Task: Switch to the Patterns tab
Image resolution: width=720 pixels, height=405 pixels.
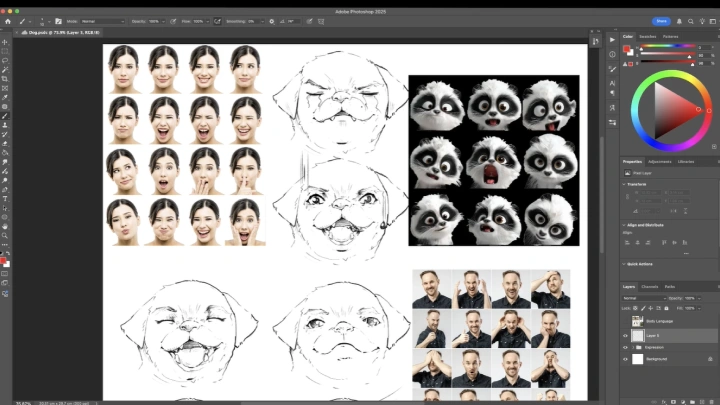Action: click(670, 37)
